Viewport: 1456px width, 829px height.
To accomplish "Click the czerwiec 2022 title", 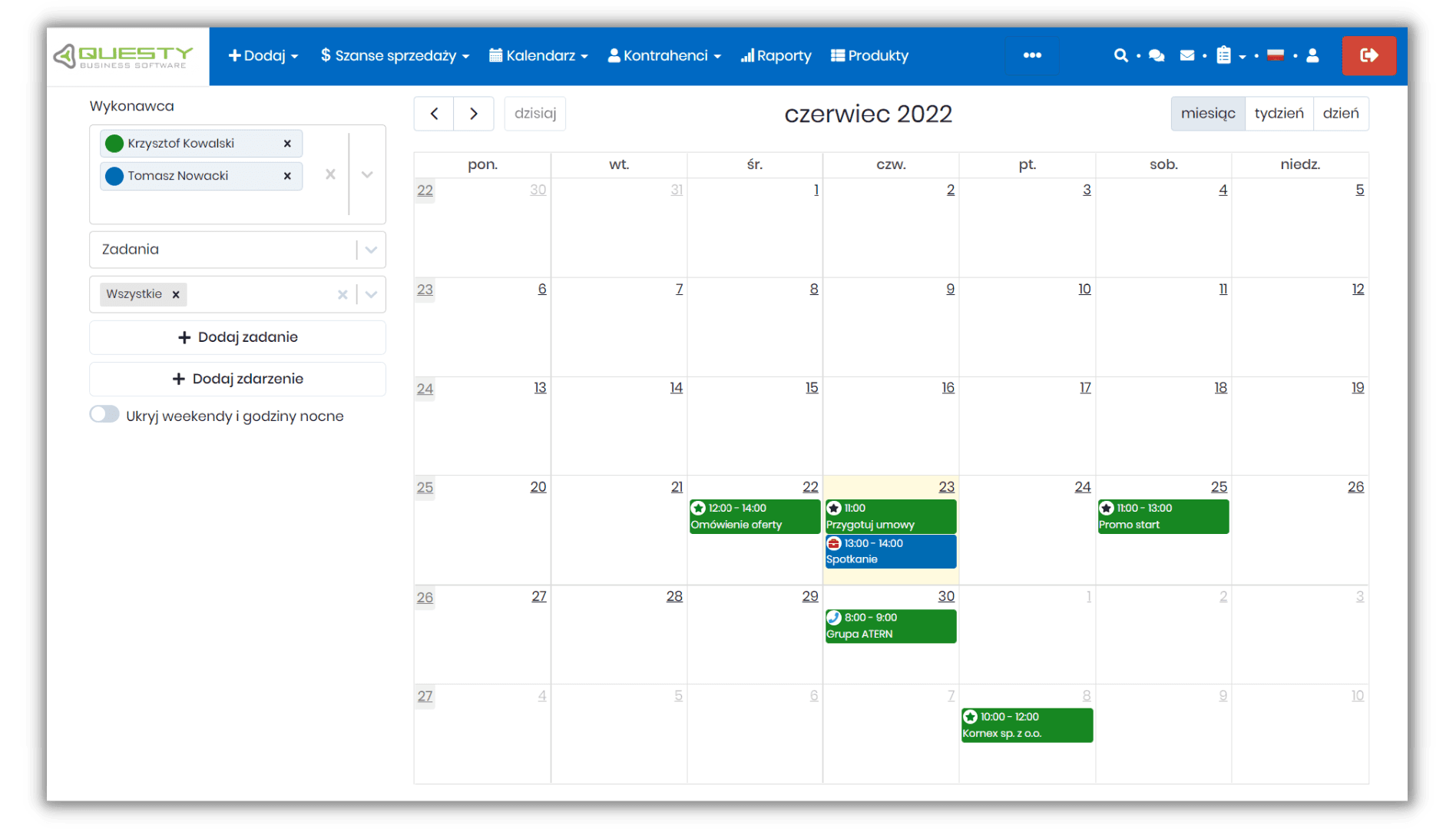I will pyautogui.click(x=868, y=114).
